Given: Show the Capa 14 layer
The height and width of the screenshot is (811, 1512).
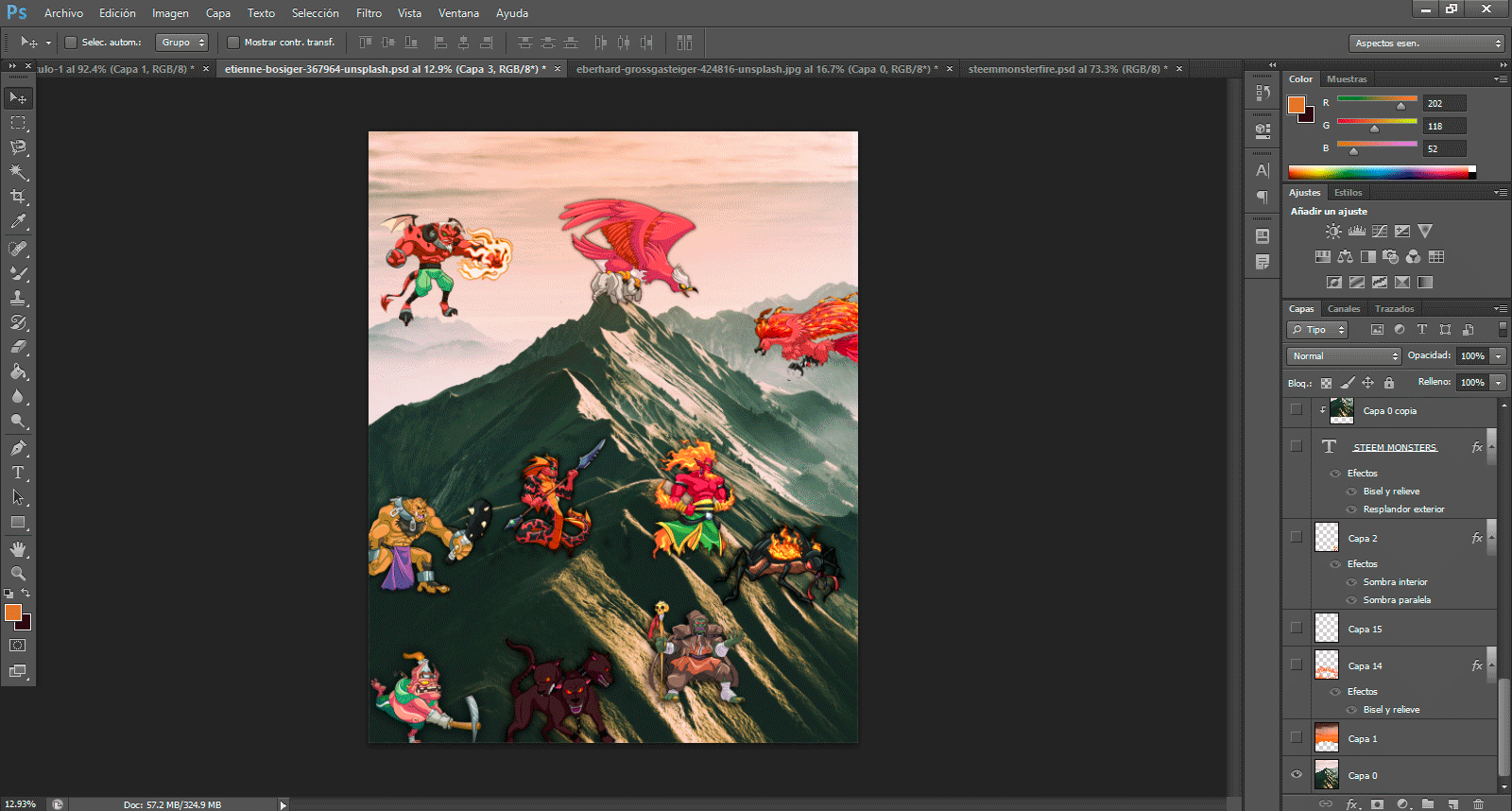Looking at the screenshot, I should (x=1297, y=664).
